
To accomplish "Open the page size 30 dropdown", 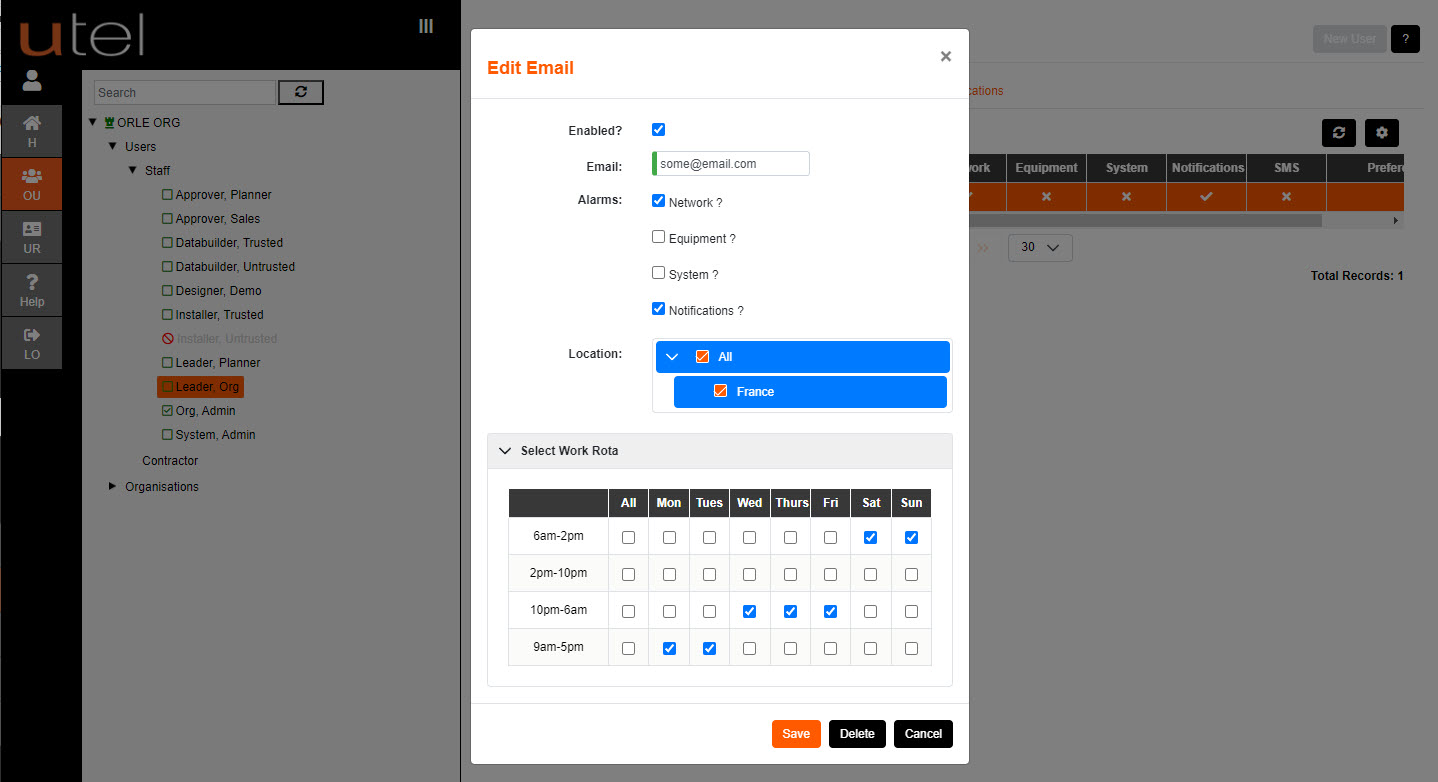I will coord(1039,248).
